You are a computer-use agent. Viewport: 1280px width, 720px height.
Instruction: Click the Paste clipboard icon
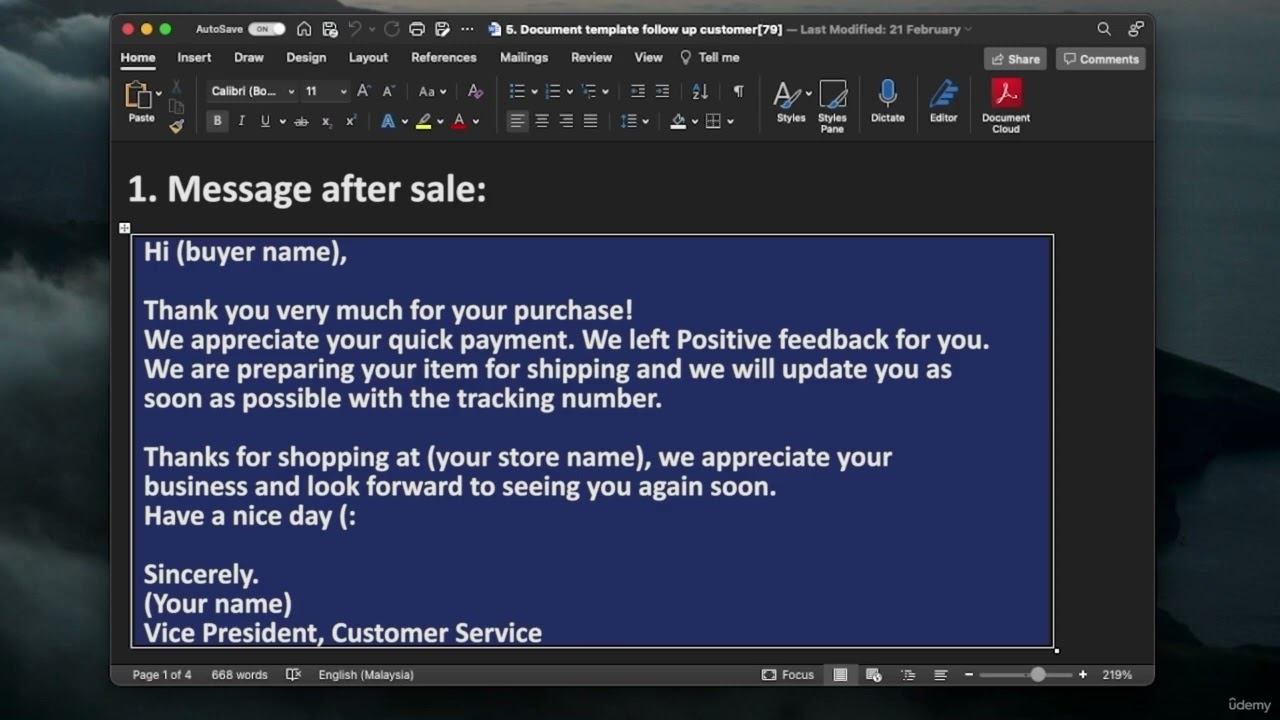(x=137, y=95)
